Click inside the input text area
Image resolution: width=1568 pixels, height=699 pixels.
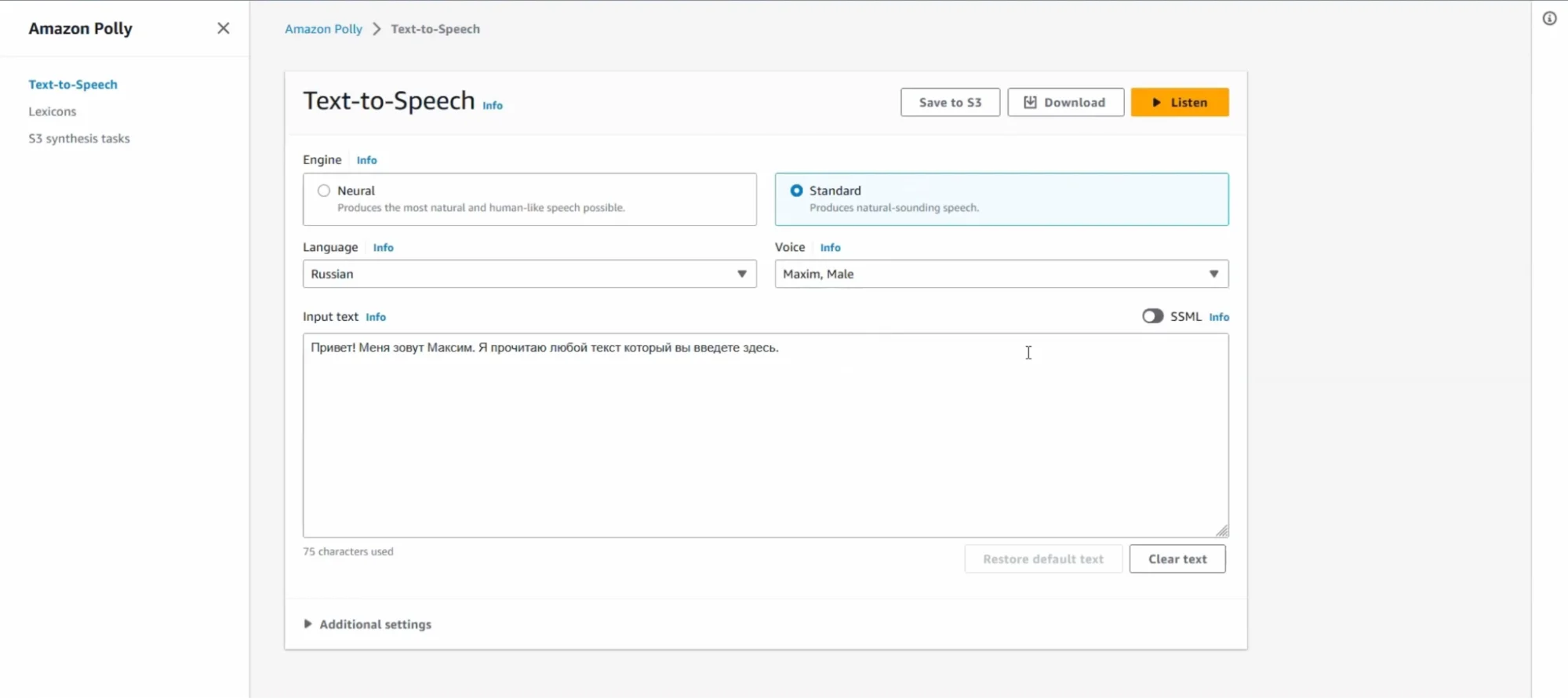[x=765, y=439]
